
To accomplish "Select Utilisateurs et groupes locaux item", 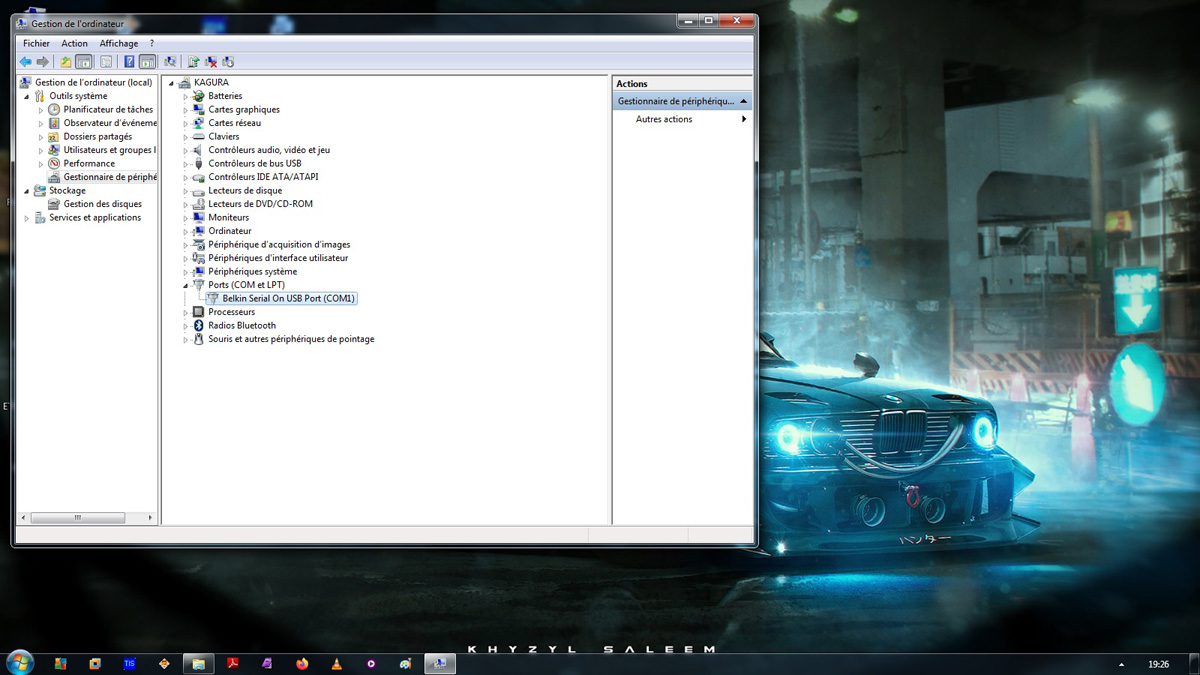I will [109, 150].
